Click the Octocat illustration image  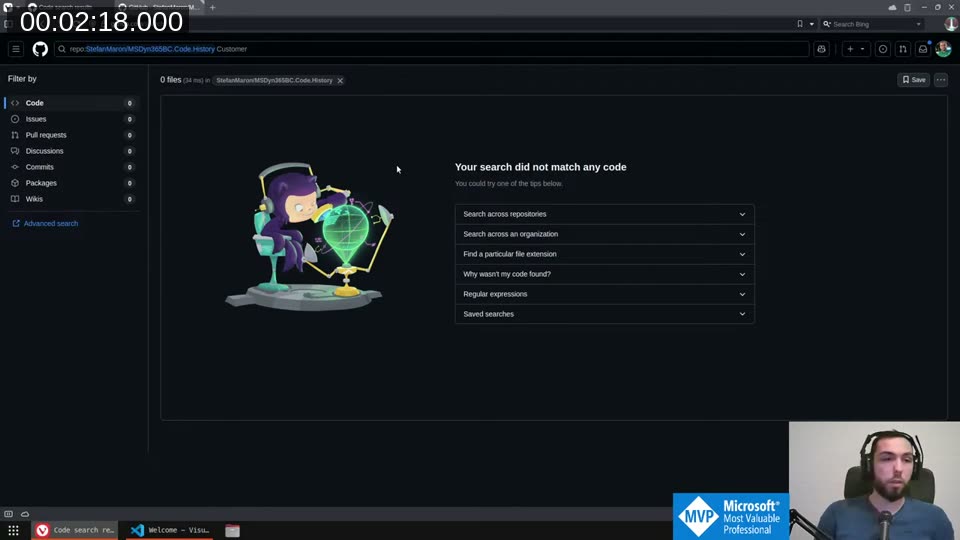pos(310,236)
